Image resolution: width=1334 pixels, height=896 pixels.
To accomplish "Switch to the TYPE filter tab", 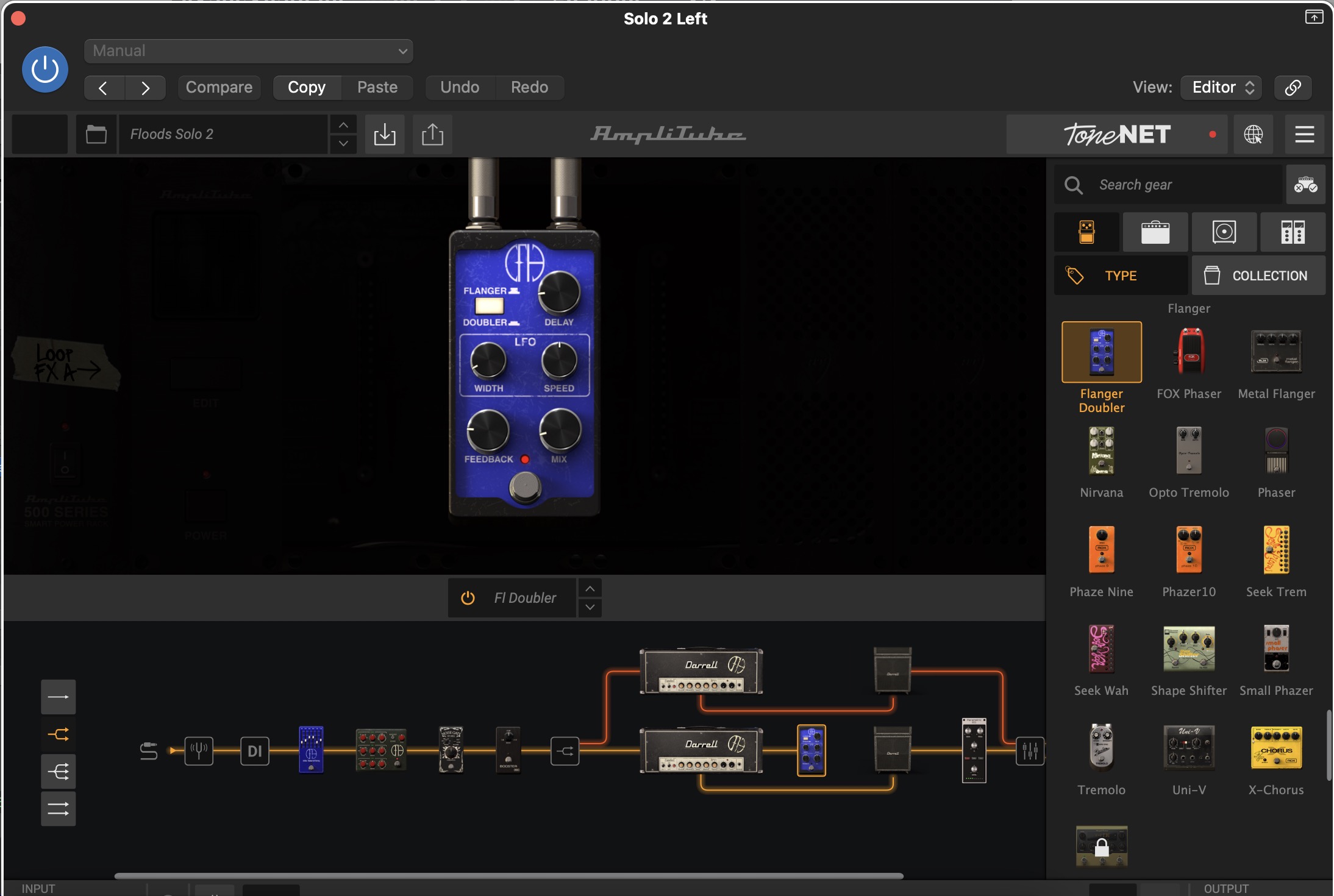I will [1121, 276].
